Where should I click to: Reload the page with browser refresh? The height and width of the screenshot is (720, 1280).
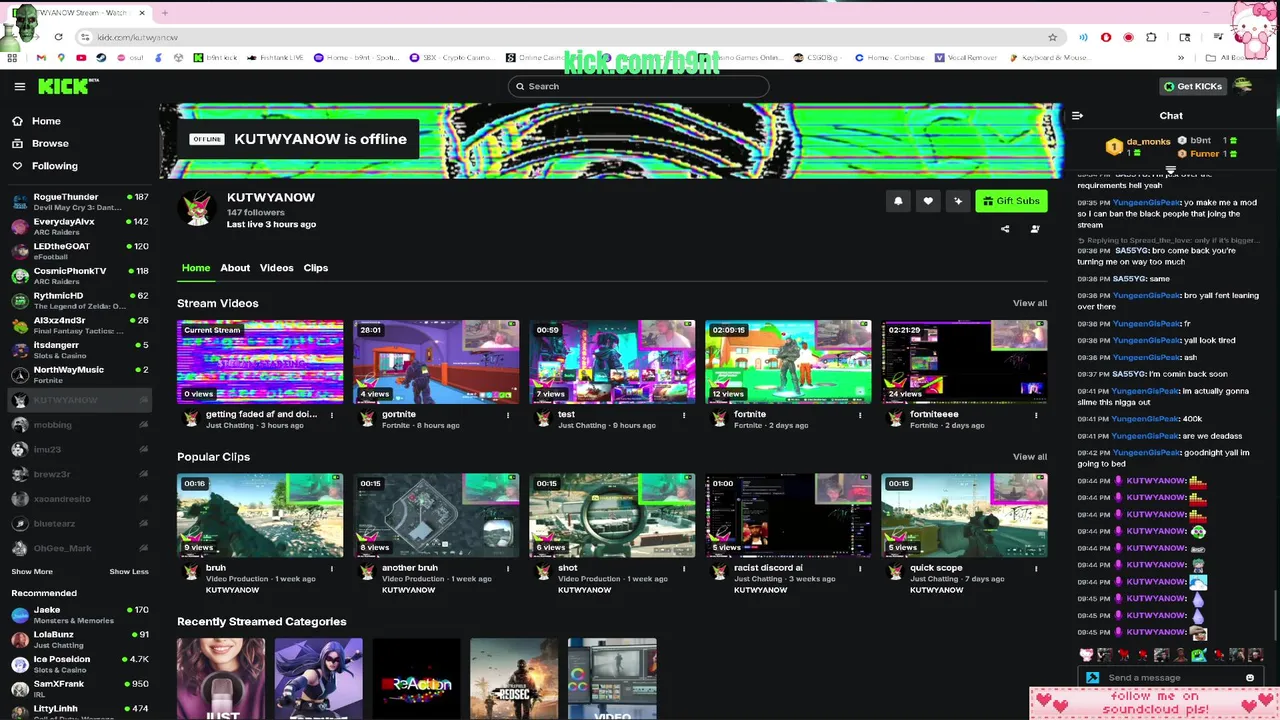59,37
